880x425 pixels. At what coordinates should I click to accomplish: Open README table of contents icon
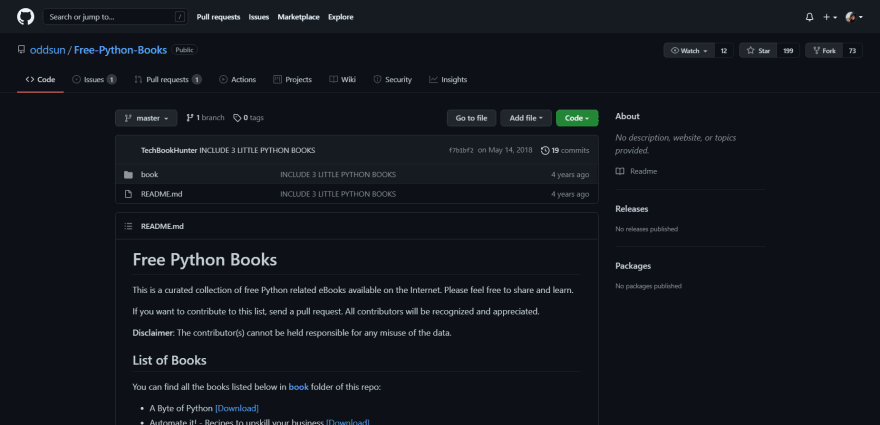(129, 226)
